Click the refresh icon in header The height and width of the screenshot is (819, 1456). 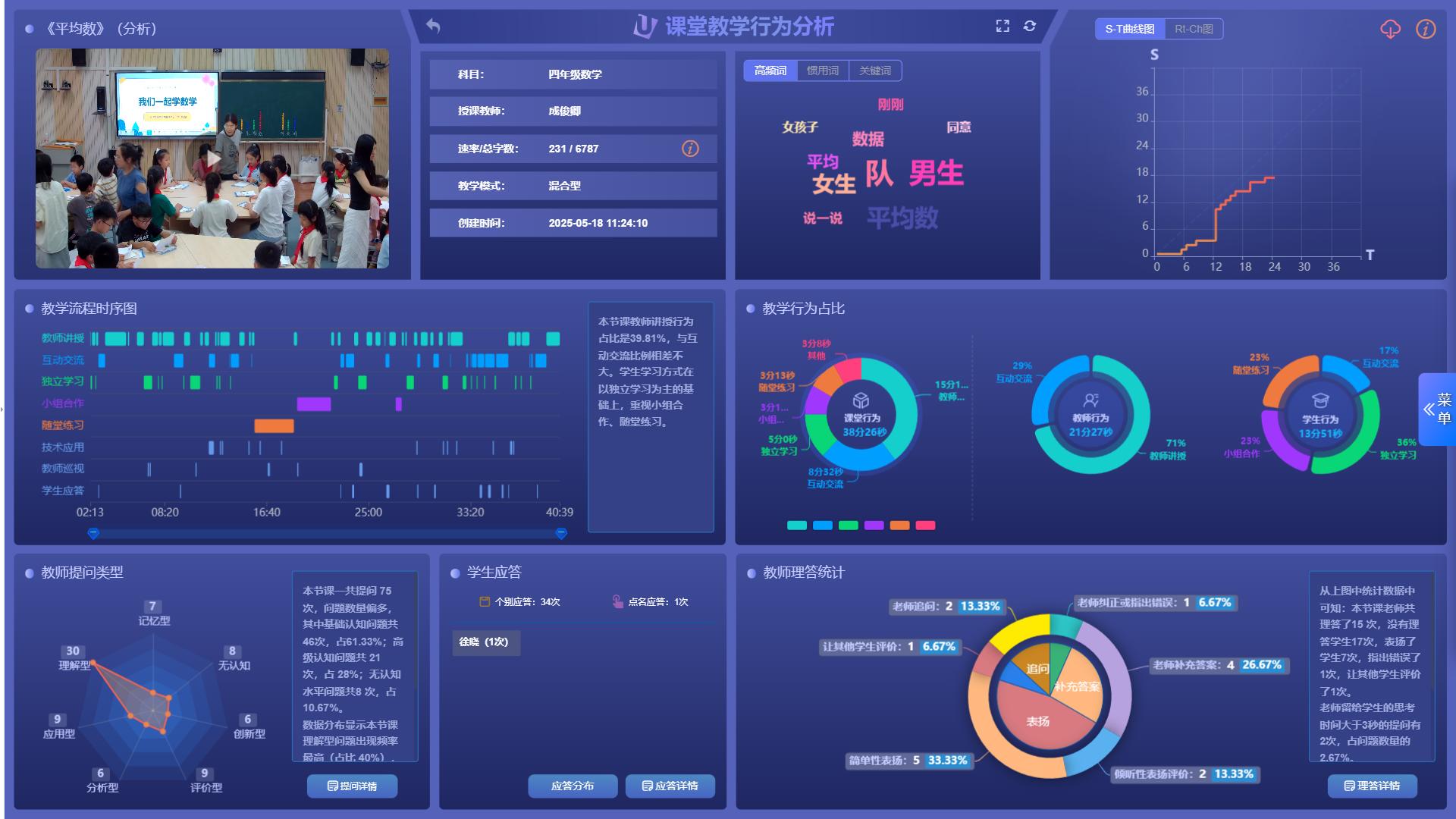point(1029,26)
